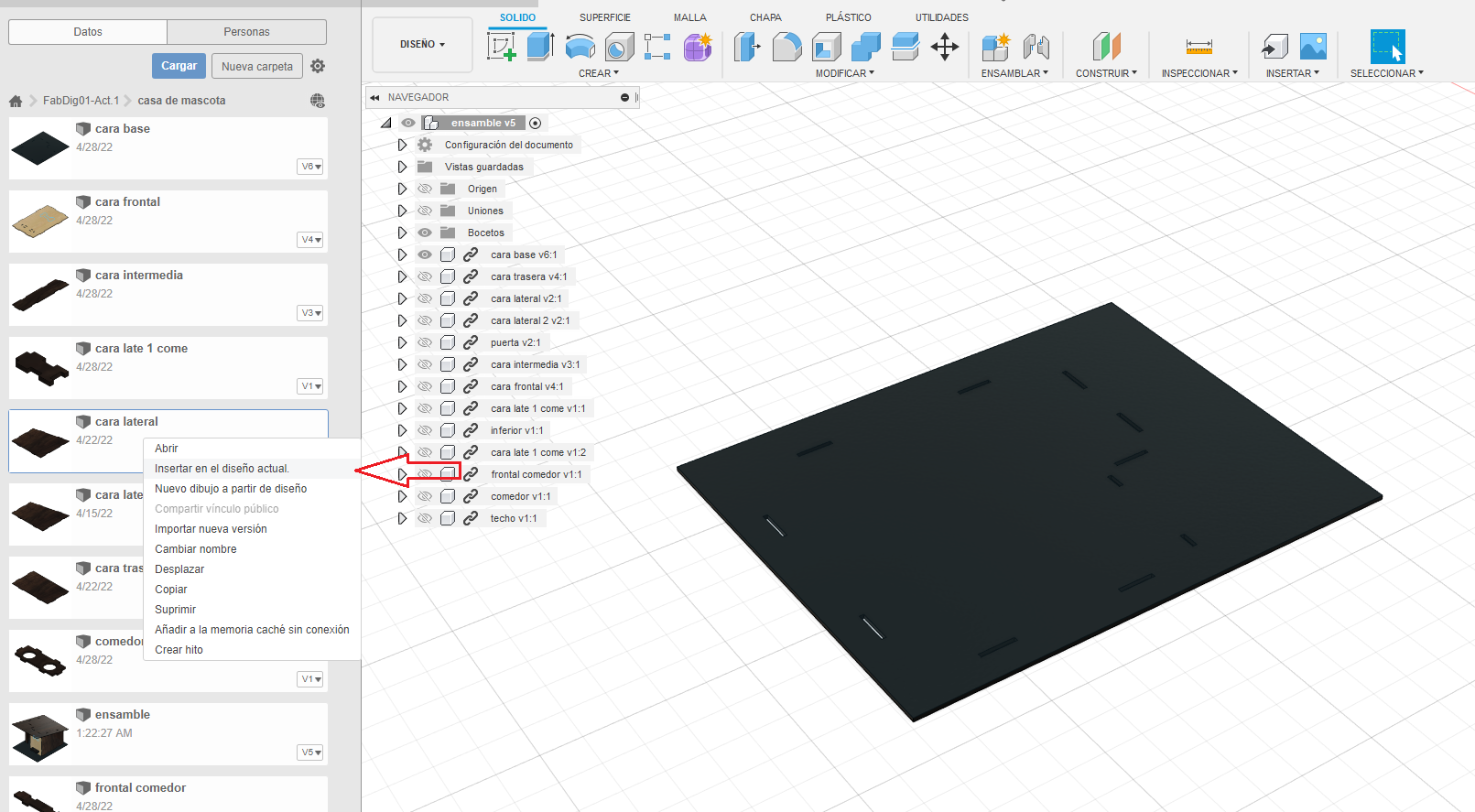Expand the inferior v1:1 node
The height and width of the screenshot is (812, 1475).
402,430
